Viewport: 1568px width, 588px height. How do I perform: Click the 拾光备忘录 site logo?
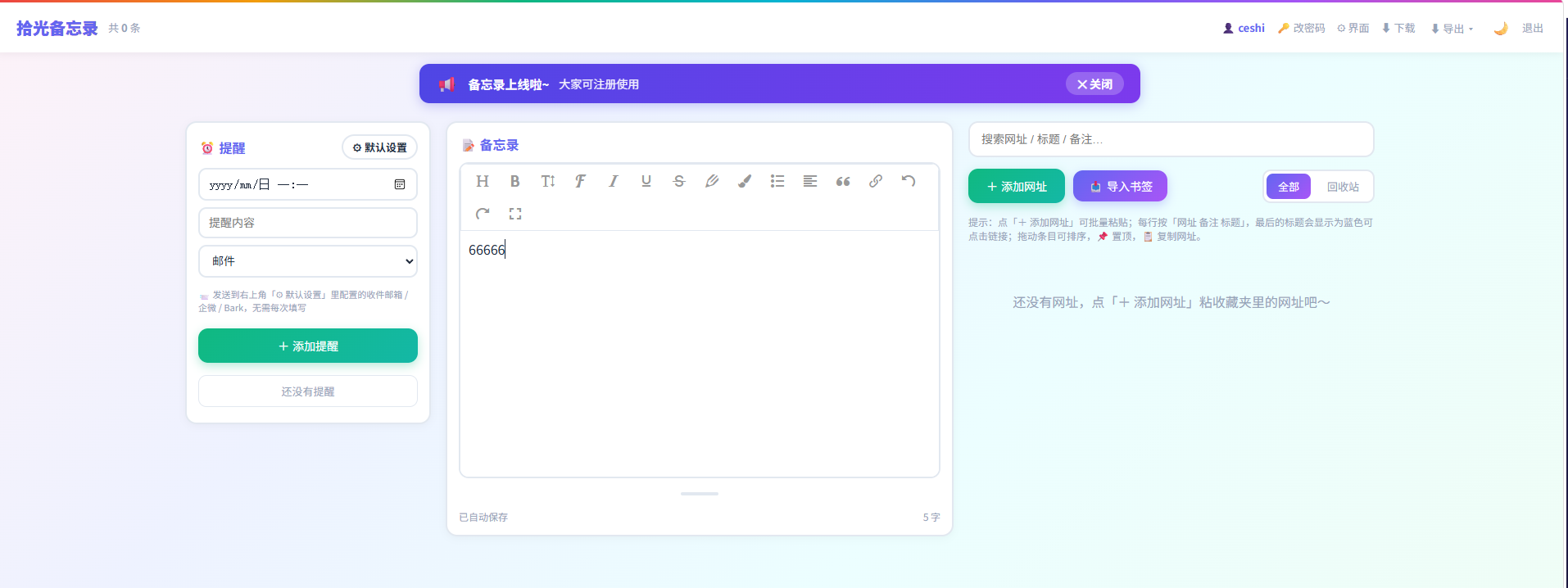(57, 28)
